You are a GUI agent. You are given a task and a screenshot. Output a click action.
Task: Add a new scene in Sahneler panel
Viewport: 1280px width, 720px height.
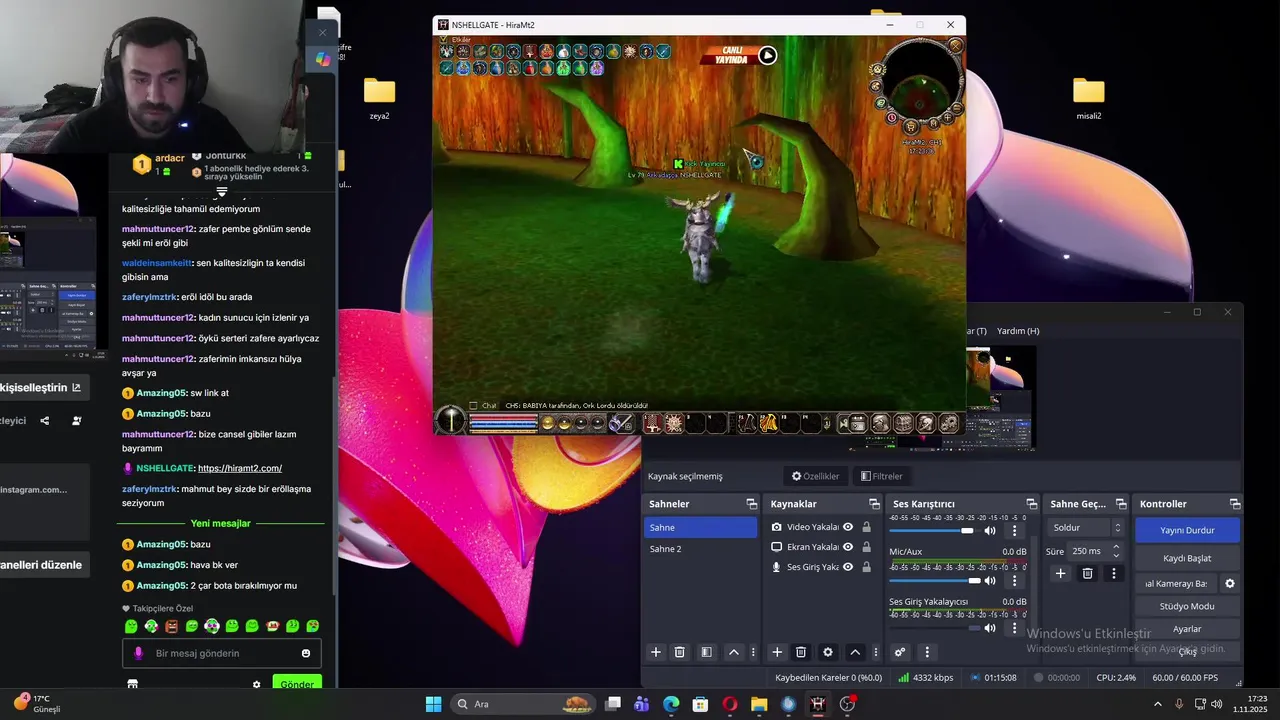click(x=656, y=652)
